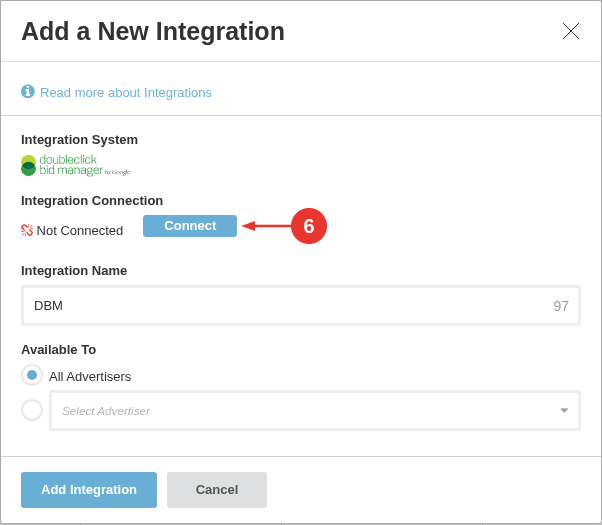This screenshot has width=602, height=525.
Task: Click the Select Advertiser dropdown arrow
Action: coord(564,411)
